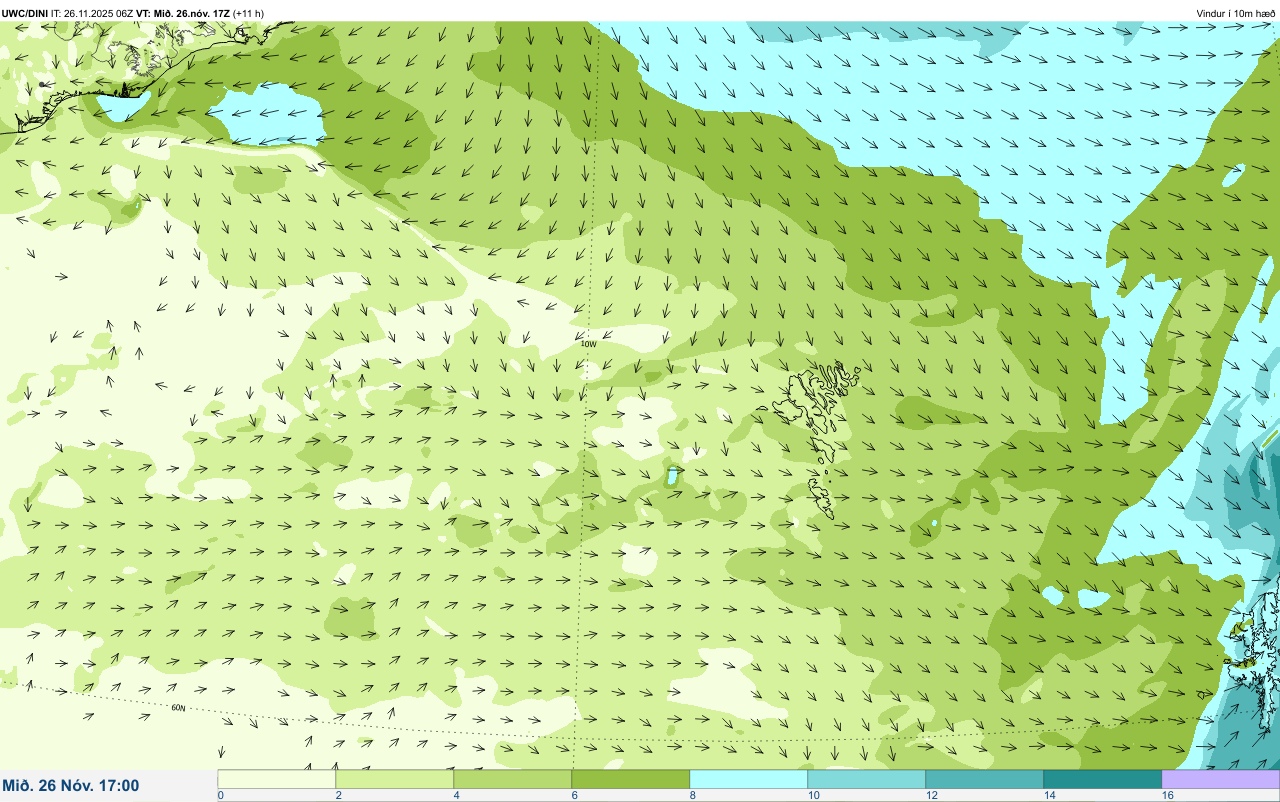
Task: Click the 'UWC/DINI' model label in header
Action: (25, 13)
